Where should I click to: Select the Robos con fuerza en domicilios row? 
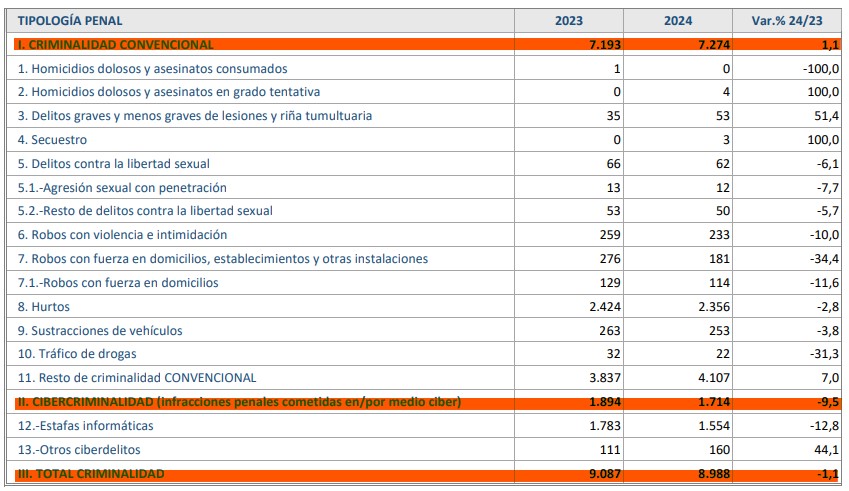(x=118, y=283)
